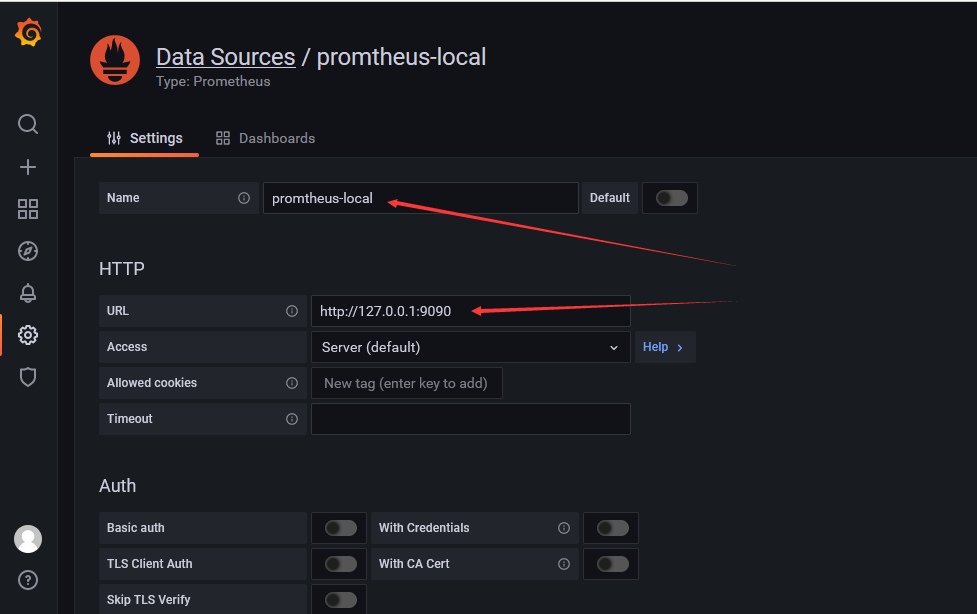This screenshot has height=614, width=977.
Task: Open the Dashboards grid icon in sidebar
Action: (x=28, y=209)
